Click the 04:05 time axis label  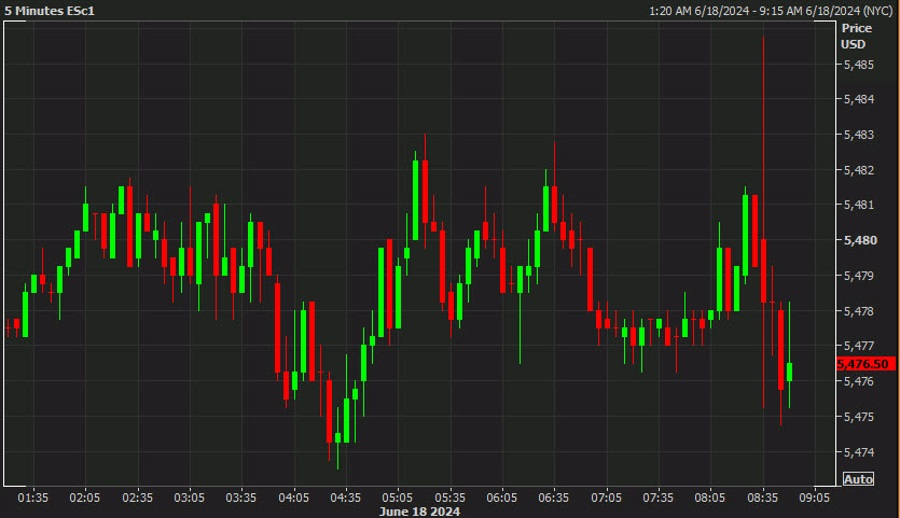click(x=293, y=497)
